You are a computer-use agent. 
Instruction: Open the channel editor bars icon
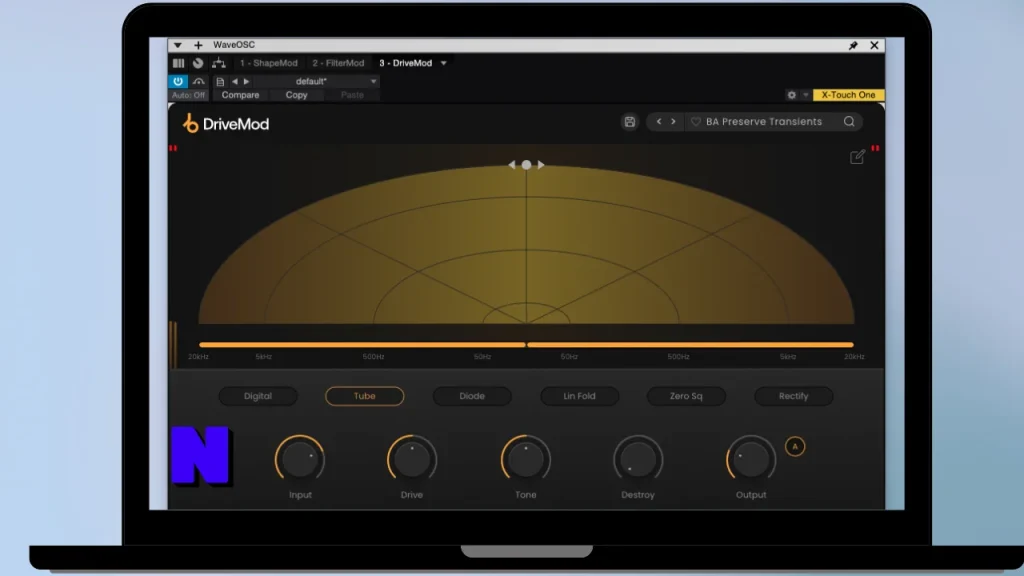coord(178,63)
